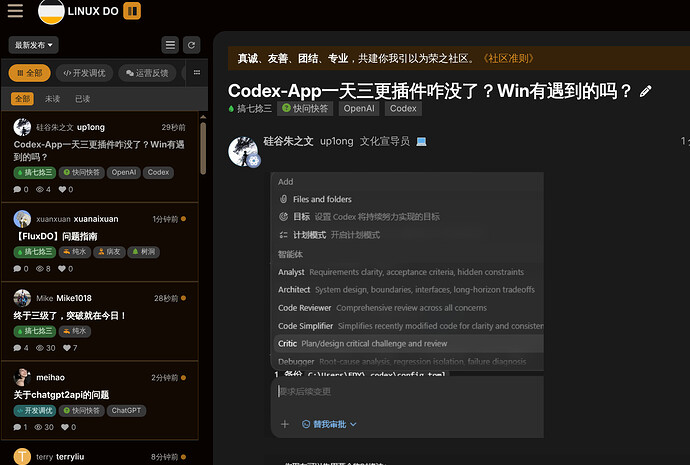Open up1ong's avatar in topic list

(x=22, y=127)
